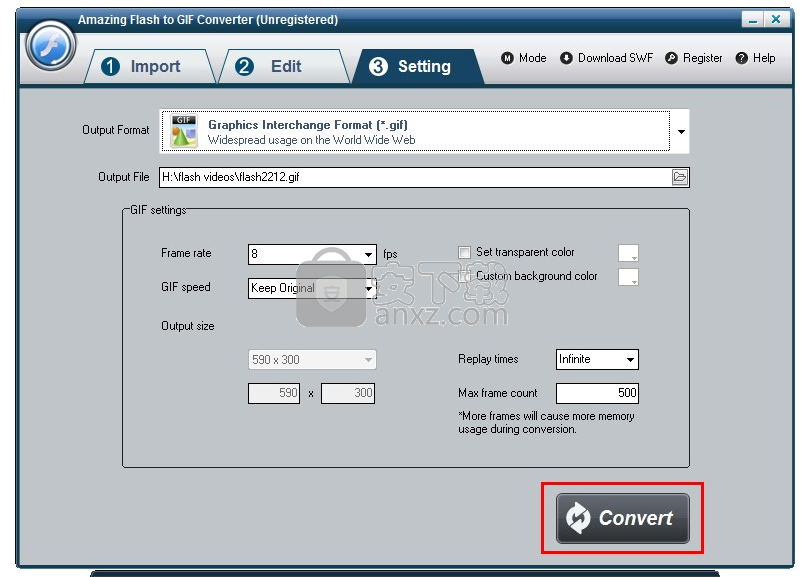Minimize the converter window
Screen dimensions: 809x577
pyautogui.click(x=753, y=20)
